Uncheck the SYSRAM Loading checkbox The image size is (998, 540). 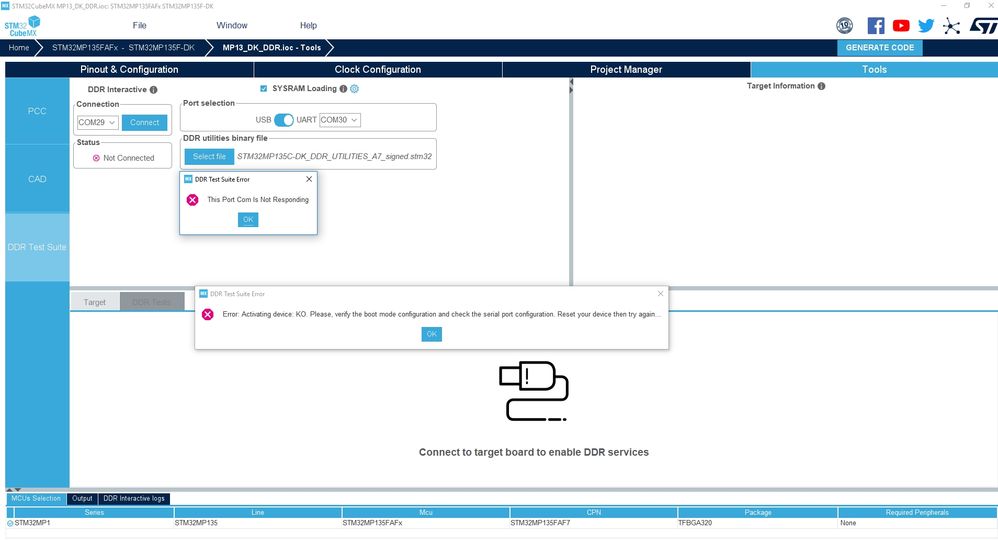coord(264,89)
